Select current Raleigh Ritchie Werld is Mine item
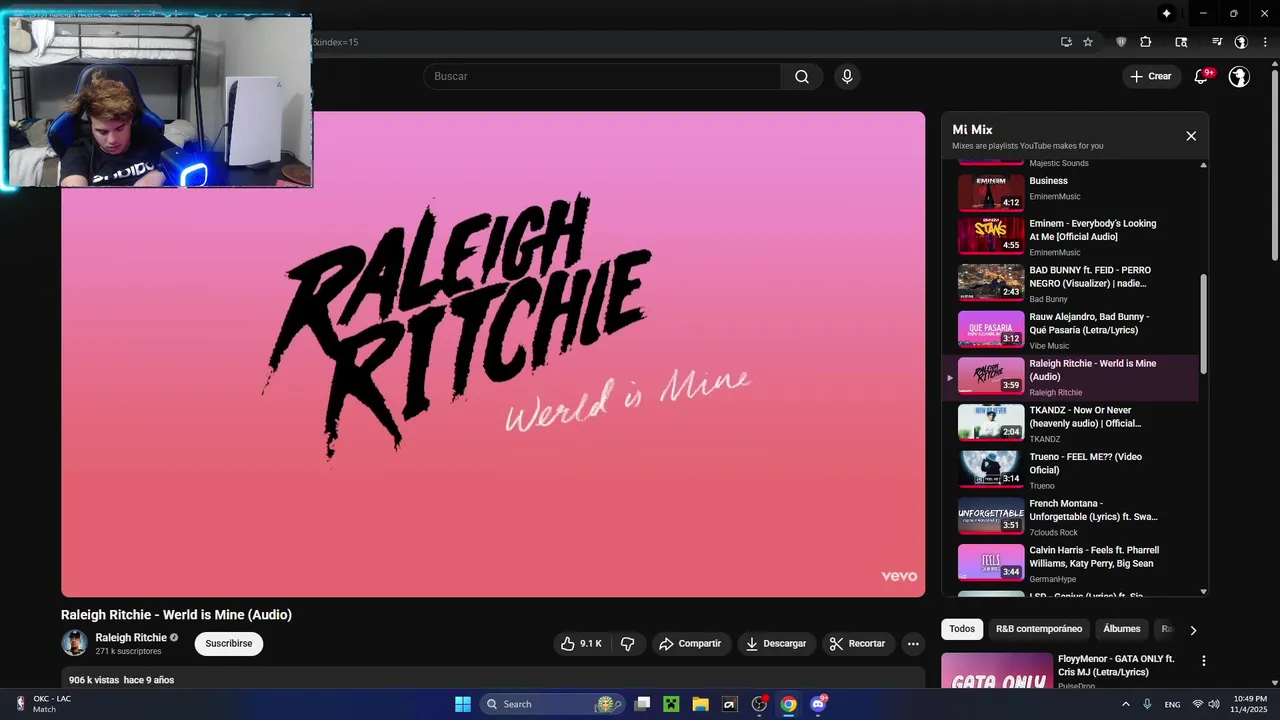The image size is (1280, 720). coord(1072,378)
